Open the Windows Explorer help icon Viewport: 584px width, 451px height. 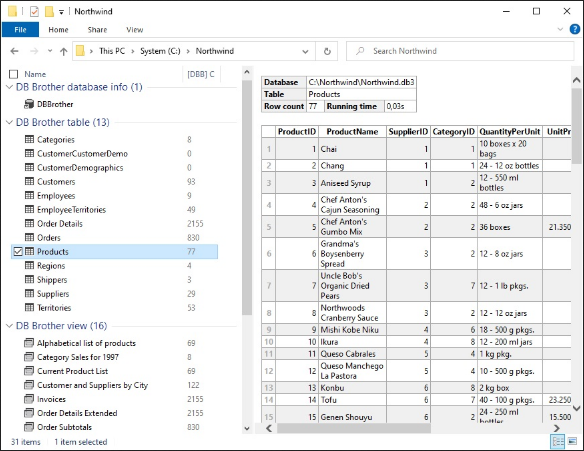pyautogui.click(x=575, y=29)
